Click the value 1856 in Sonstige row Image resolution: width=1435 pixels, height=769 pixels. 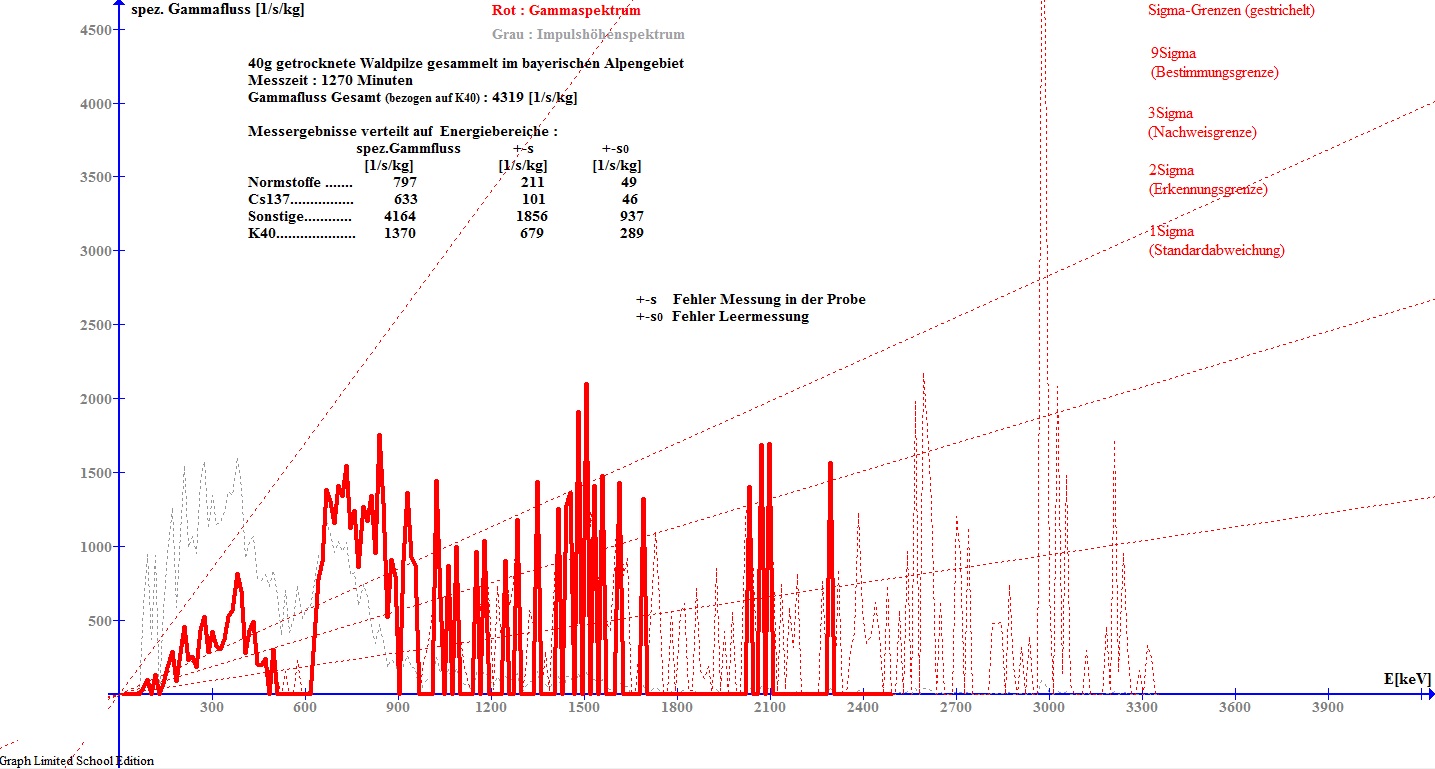click(532, 217)
